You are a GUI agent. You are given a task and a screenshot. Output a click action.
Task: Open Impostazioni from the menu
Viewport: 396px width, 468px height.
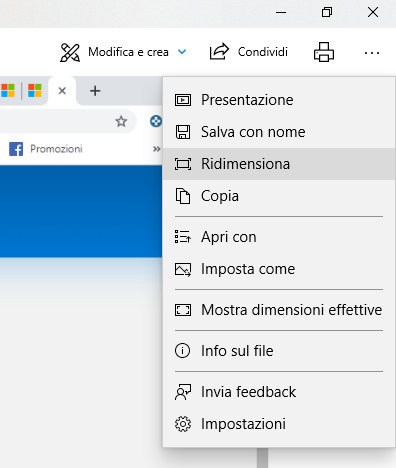[279, 424]
